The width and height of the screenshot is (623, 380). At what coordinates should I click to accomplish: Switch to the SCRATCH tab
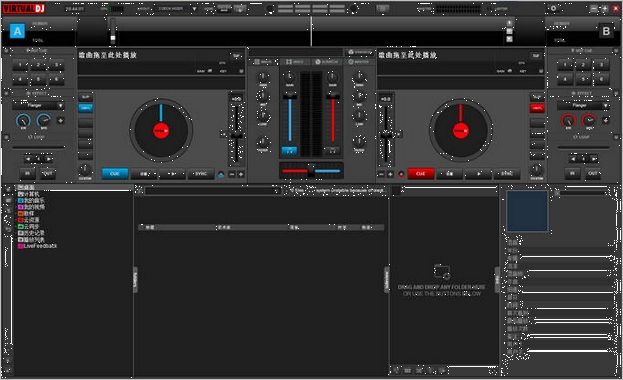pos(327,62)
